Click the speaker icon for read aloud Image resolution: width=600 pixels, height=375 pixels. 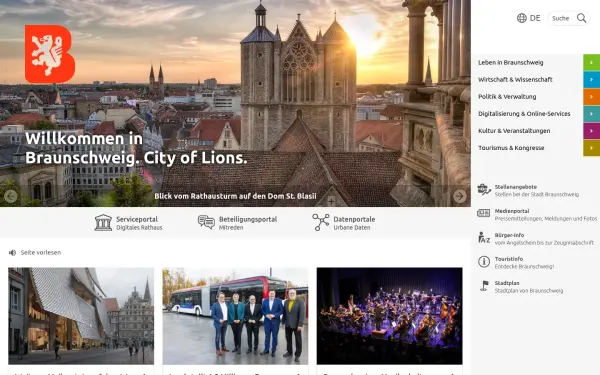[x=12, y=253]
